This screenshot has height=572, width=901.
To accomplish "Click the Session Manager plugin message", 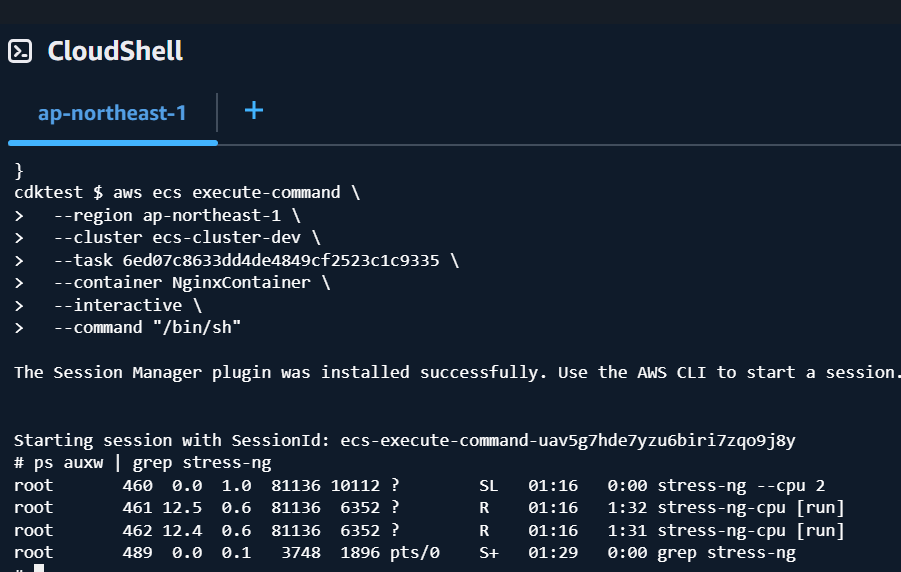I will coord(456,373).
